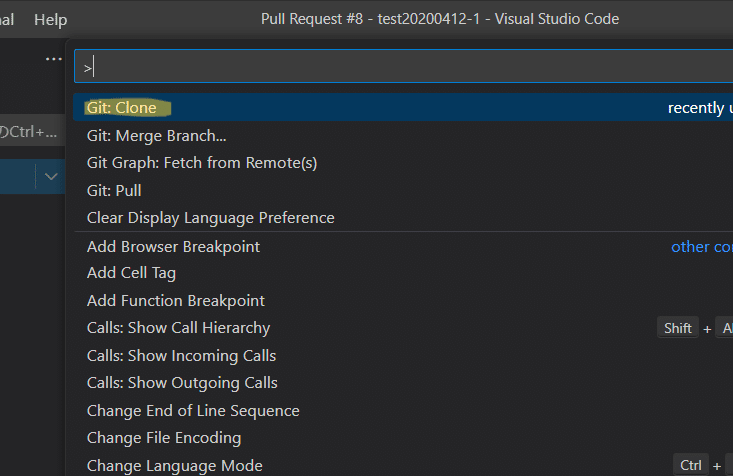This screenshot has width=733, height=476.
Task: Focus the command palette input field
Action: [x=400, y=67]
